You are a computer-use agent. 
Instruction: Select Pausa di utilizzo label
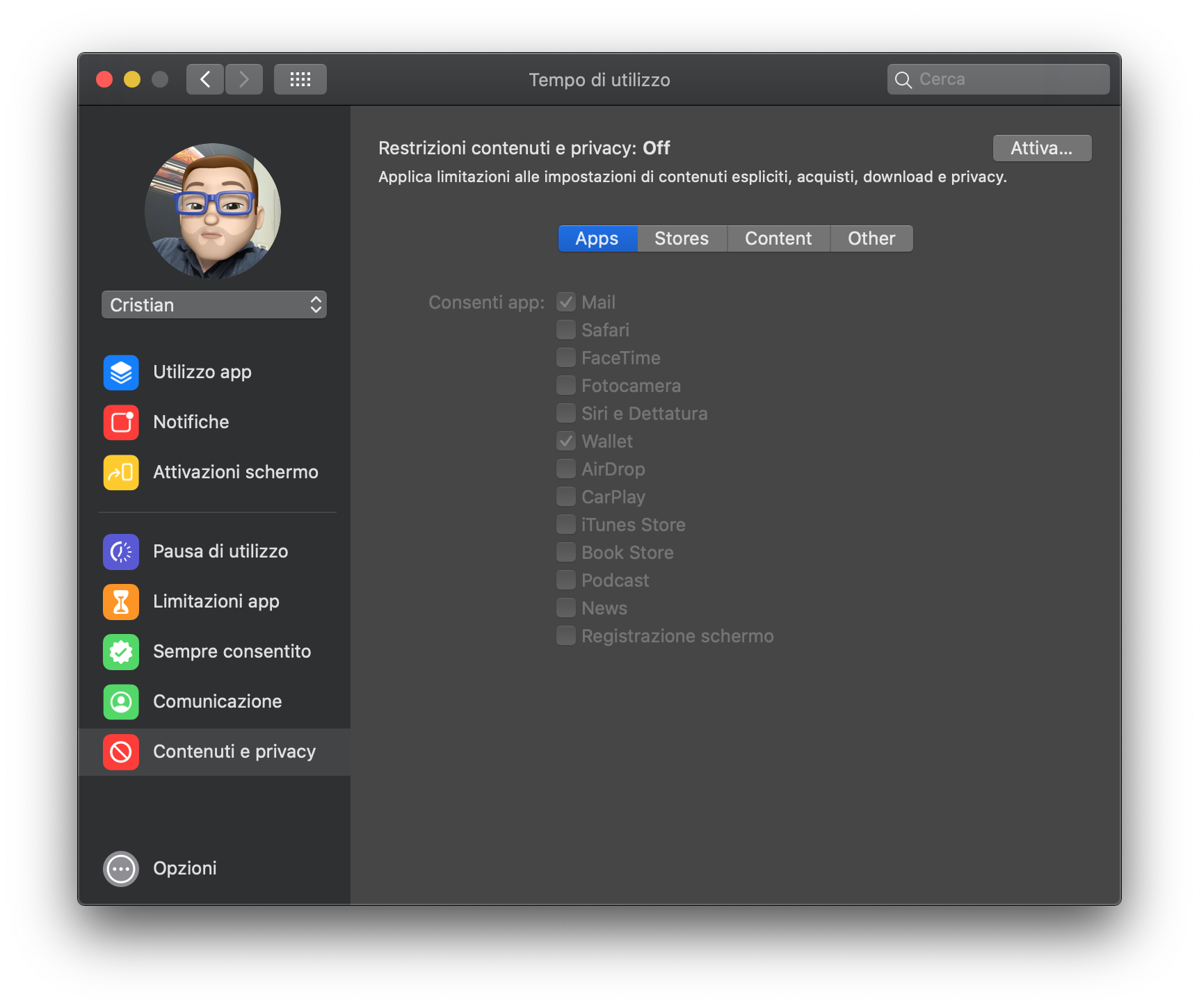[x=220, y=552]
